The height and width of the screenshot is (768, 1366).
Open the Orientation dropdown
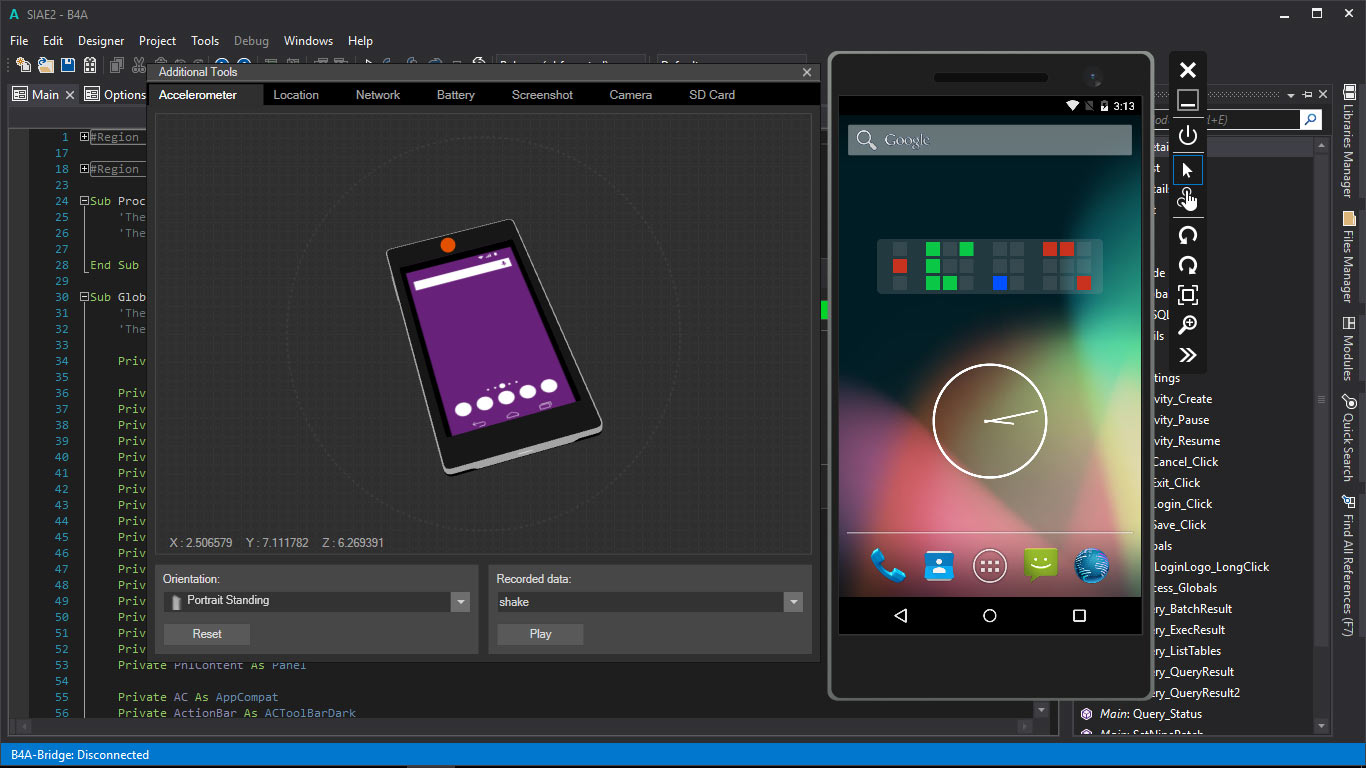click(460, 602)
